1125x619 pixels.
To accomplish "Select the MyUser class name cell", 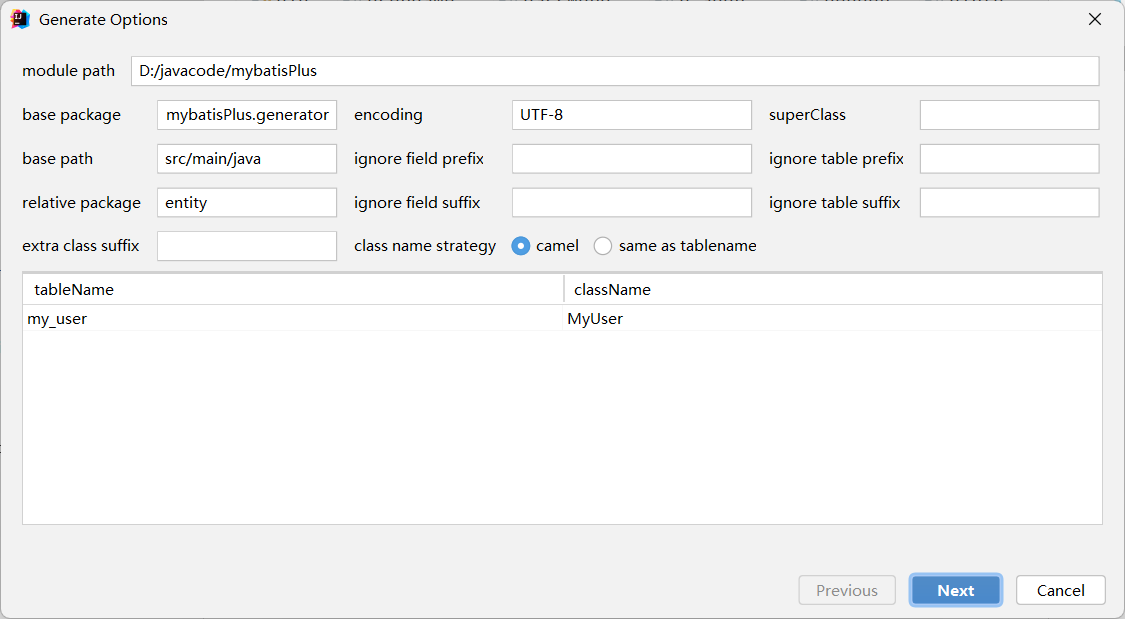I will click(833, 318).
